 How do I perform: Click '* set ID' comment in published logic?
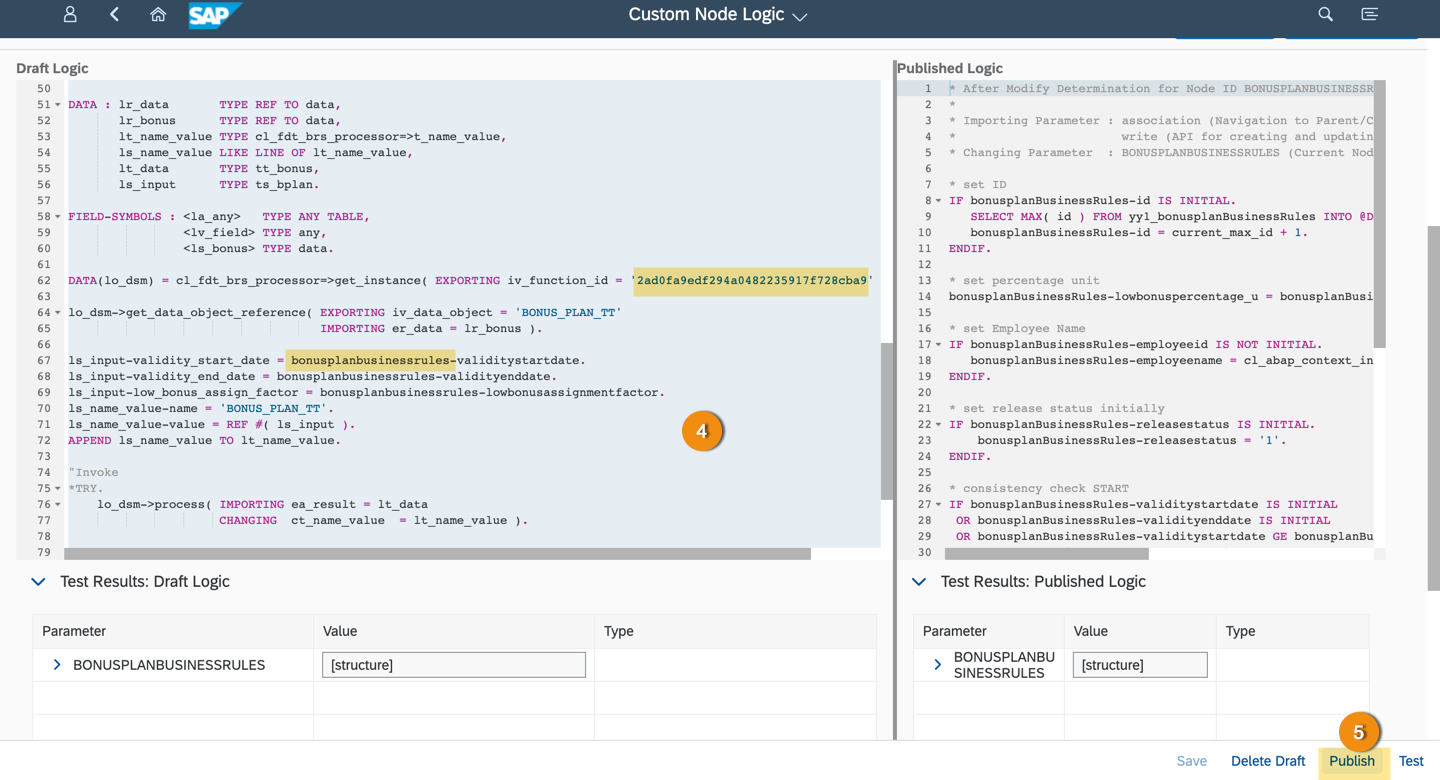[x=978, y=185]
